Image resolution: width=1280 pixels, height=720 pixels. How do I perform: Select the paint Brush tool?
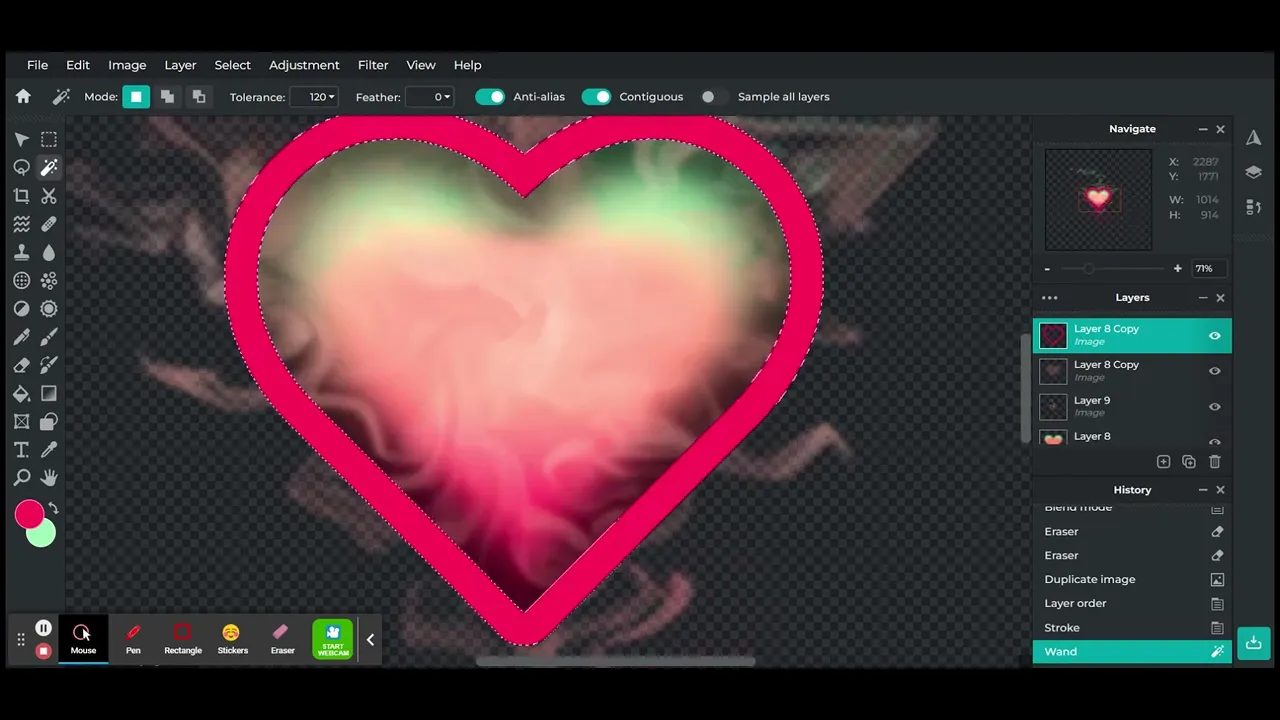click(49, 337)
